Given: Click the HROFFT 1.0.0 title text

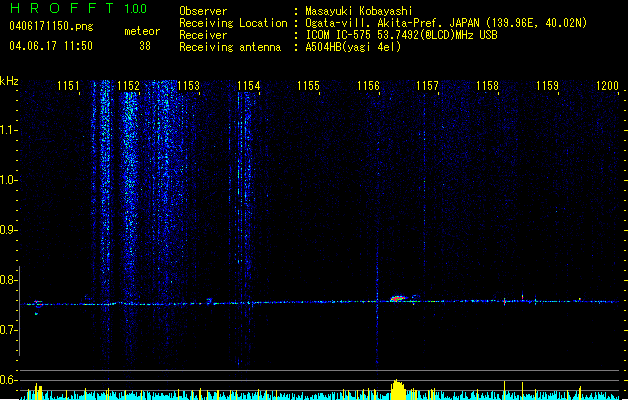Looking at the screenshot, I should click(x=79, y=8).
